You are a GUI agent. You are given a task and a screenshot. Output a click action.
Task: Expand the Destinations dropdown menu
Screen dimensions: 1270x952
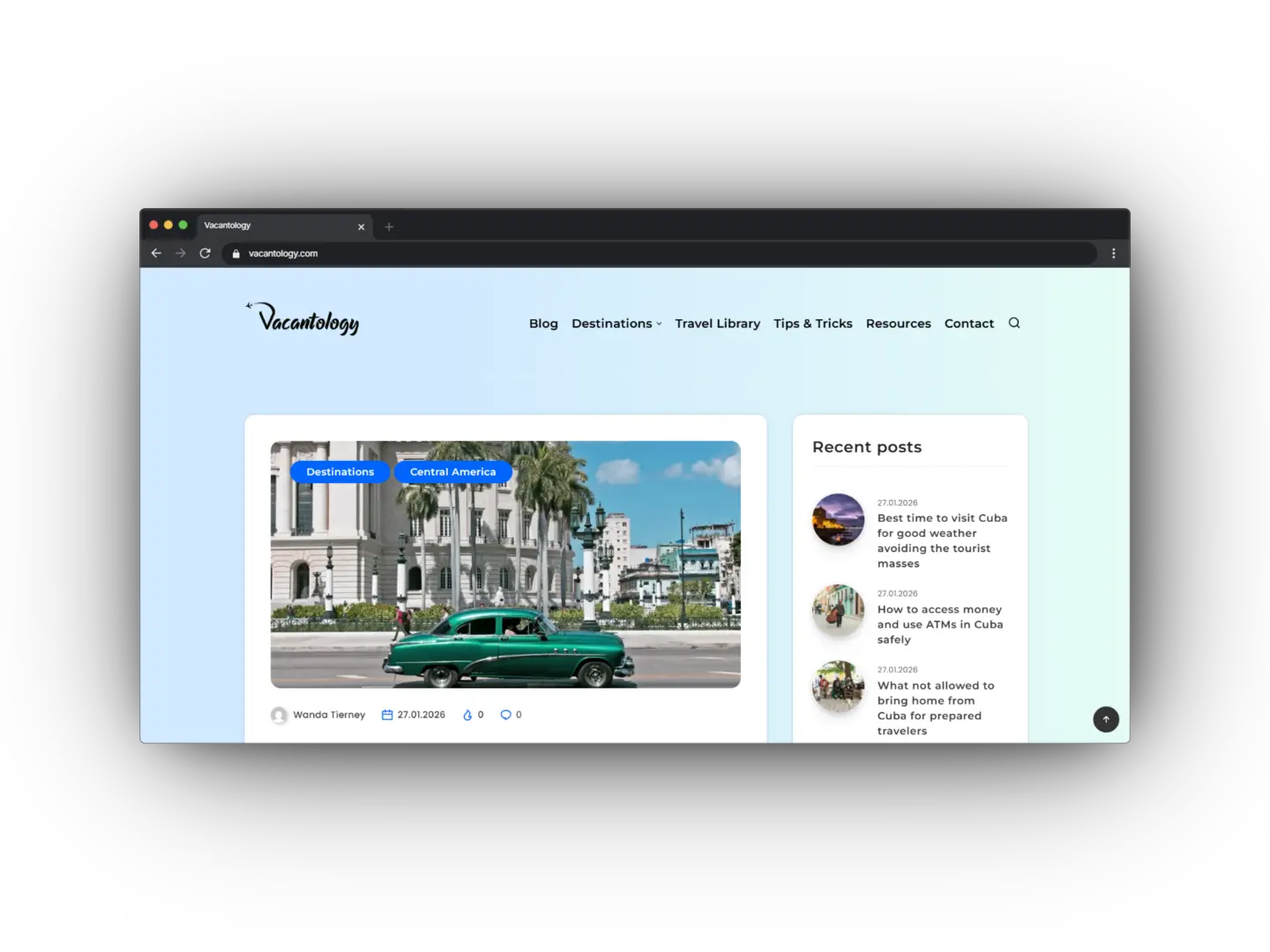point(616,323)
